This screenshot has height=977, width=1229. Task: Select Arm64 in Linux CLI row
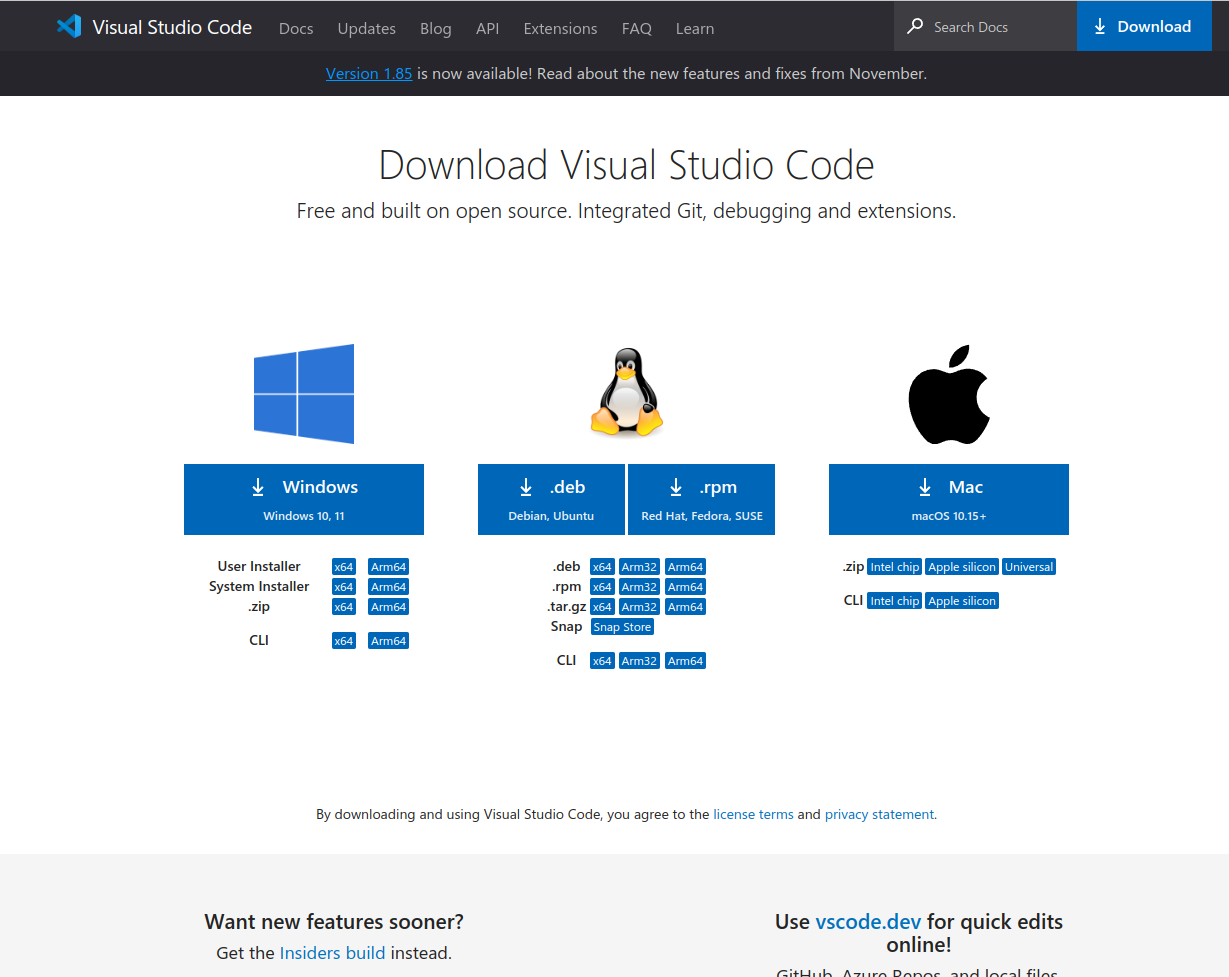[x=686, y=661]
